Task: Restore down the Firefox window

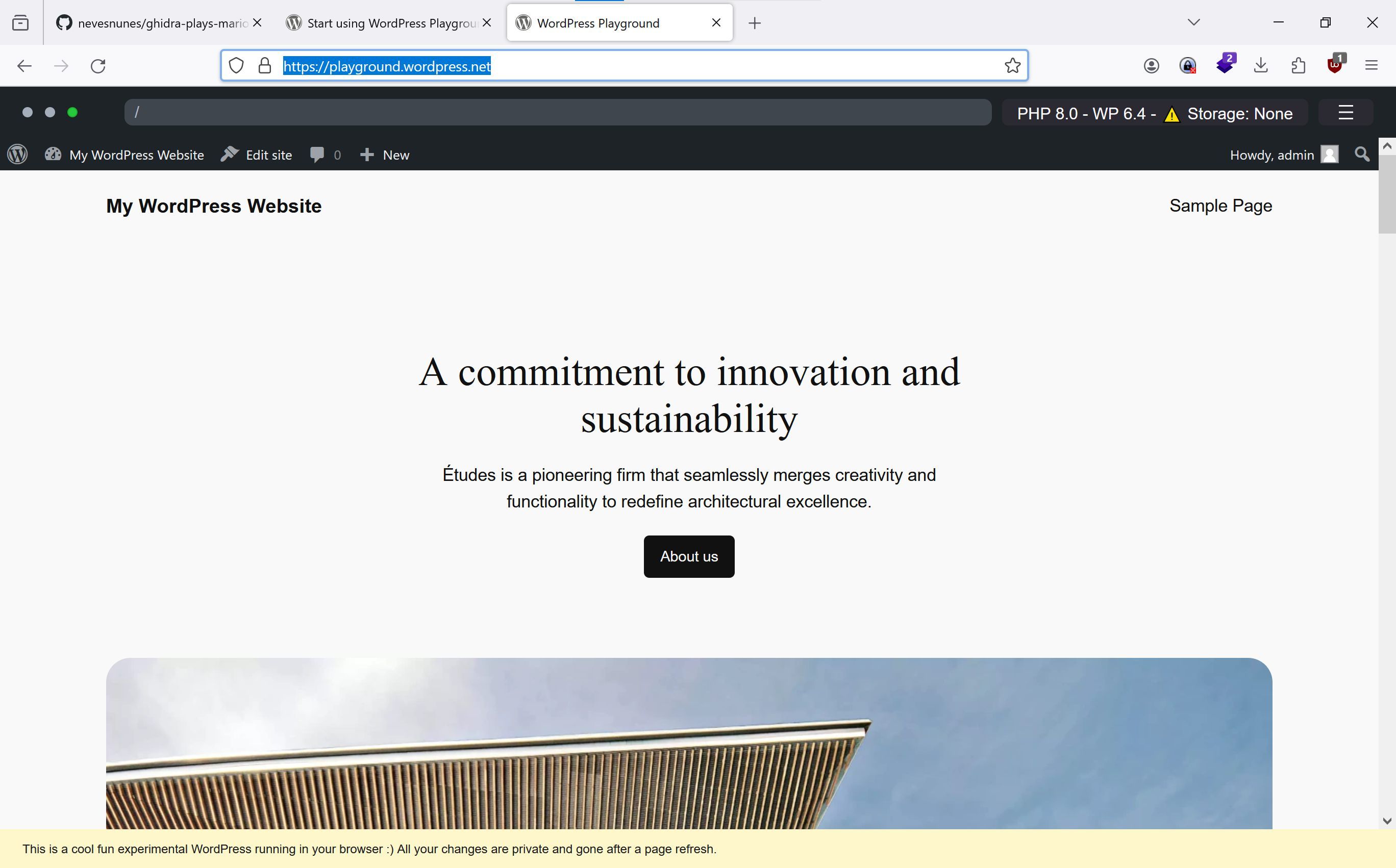Action: tap(1326, 22)
